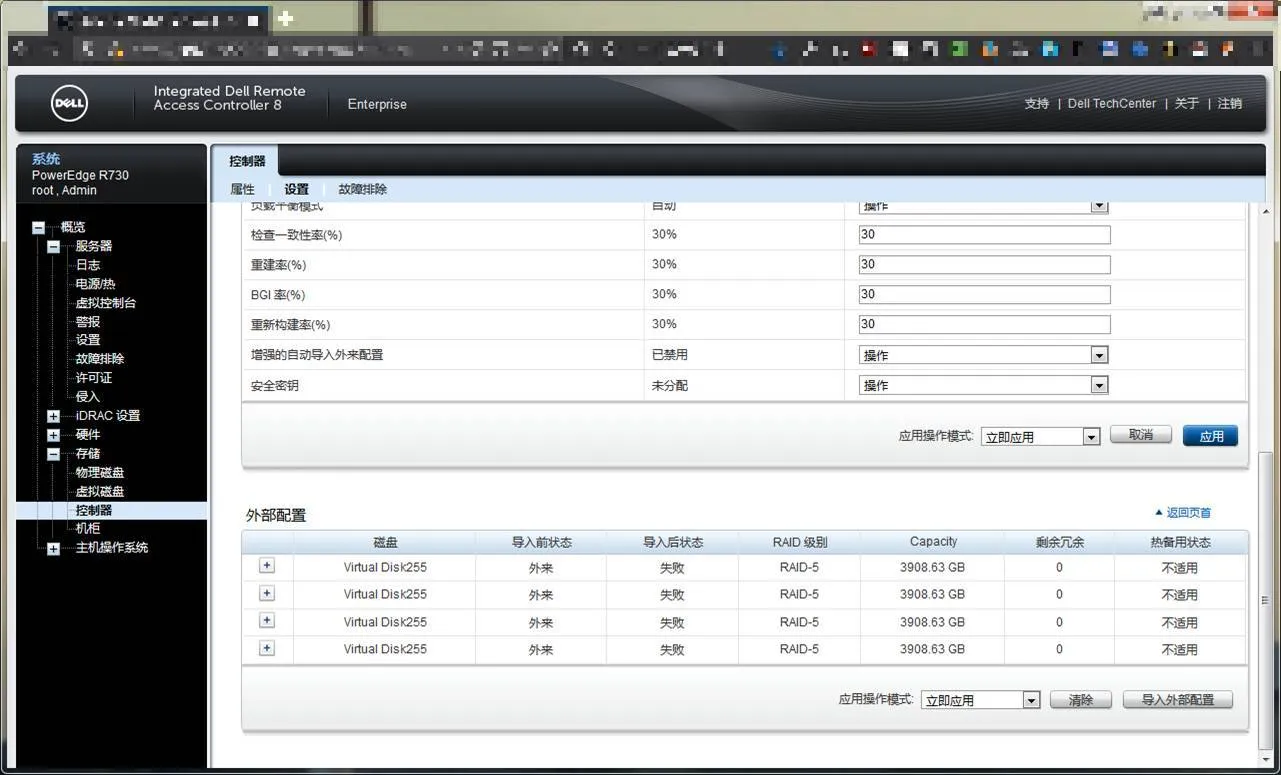
Task: Click the 取消 button
Action: coord(1141,435)
